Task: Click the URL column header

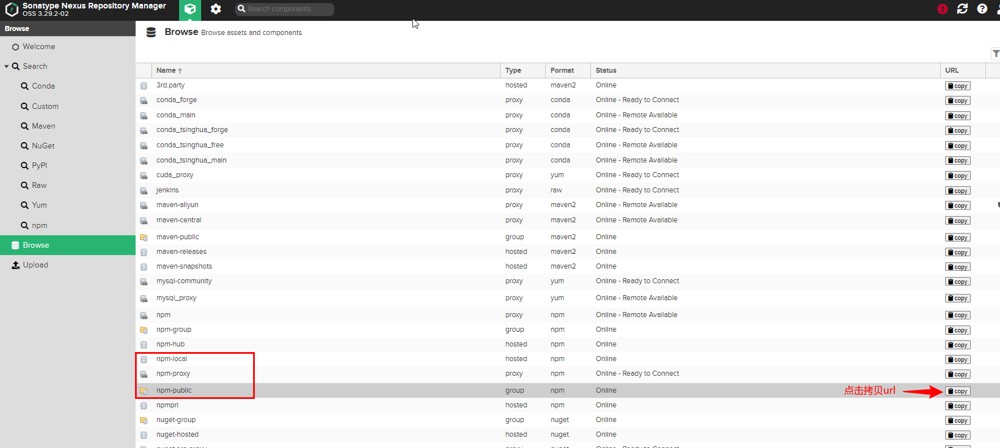Action: click(x=963, y=70)
